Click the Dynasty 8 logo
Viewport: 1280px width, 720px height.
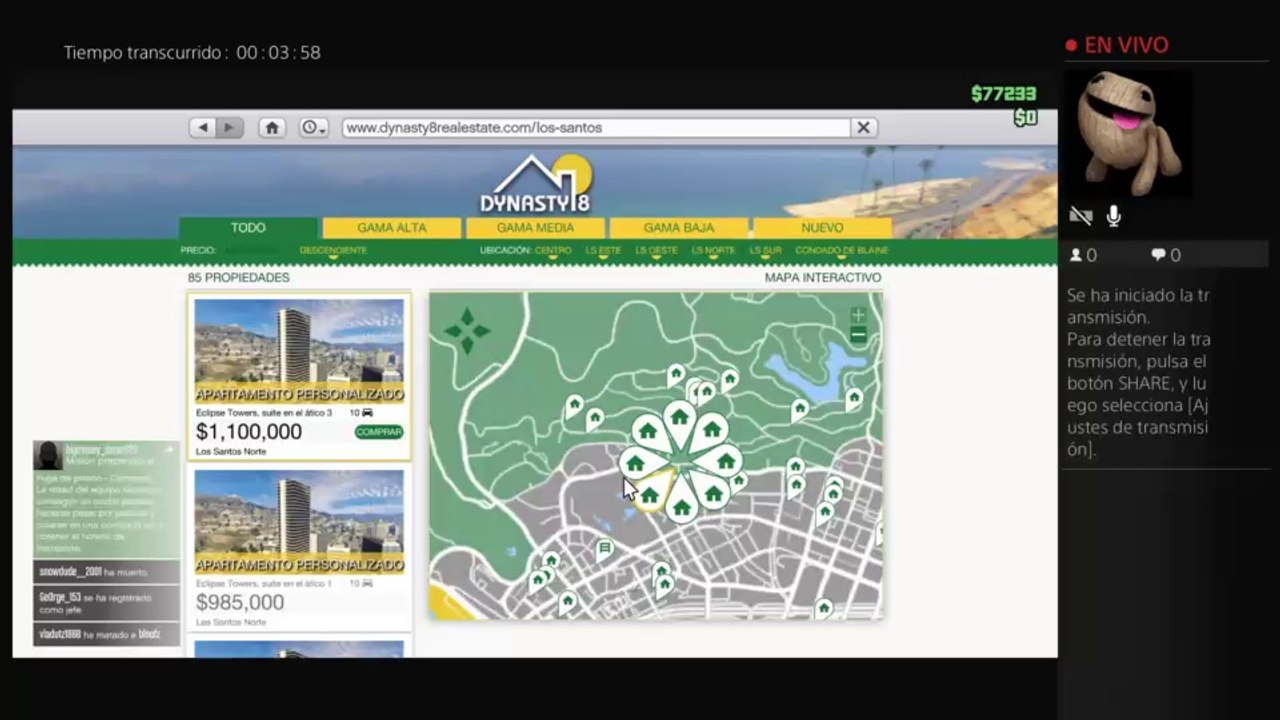pyautogui.click(x=536, y=184)
